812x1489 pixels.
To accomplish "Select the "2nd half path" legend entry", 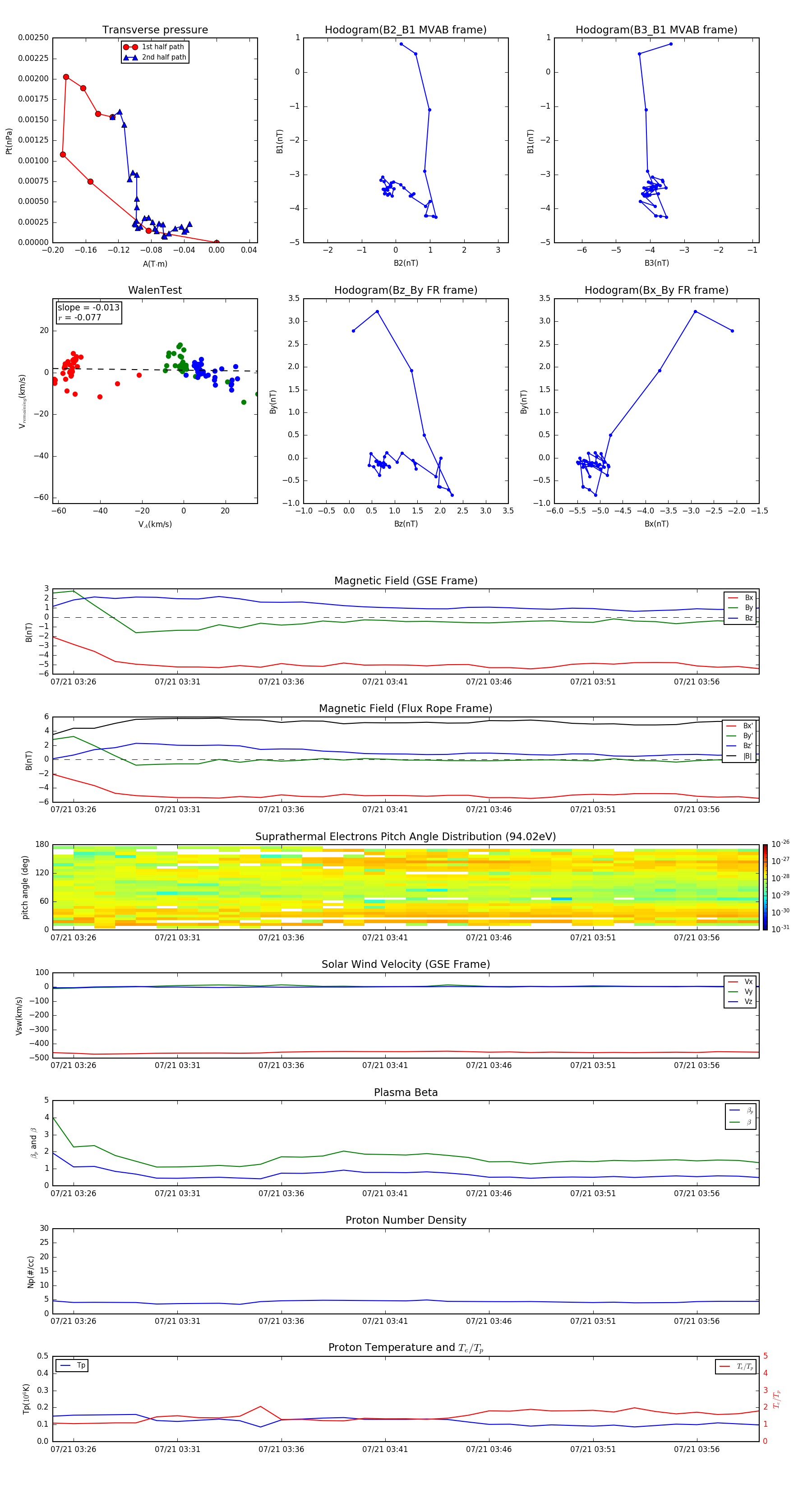I will [x=154, y=57].
